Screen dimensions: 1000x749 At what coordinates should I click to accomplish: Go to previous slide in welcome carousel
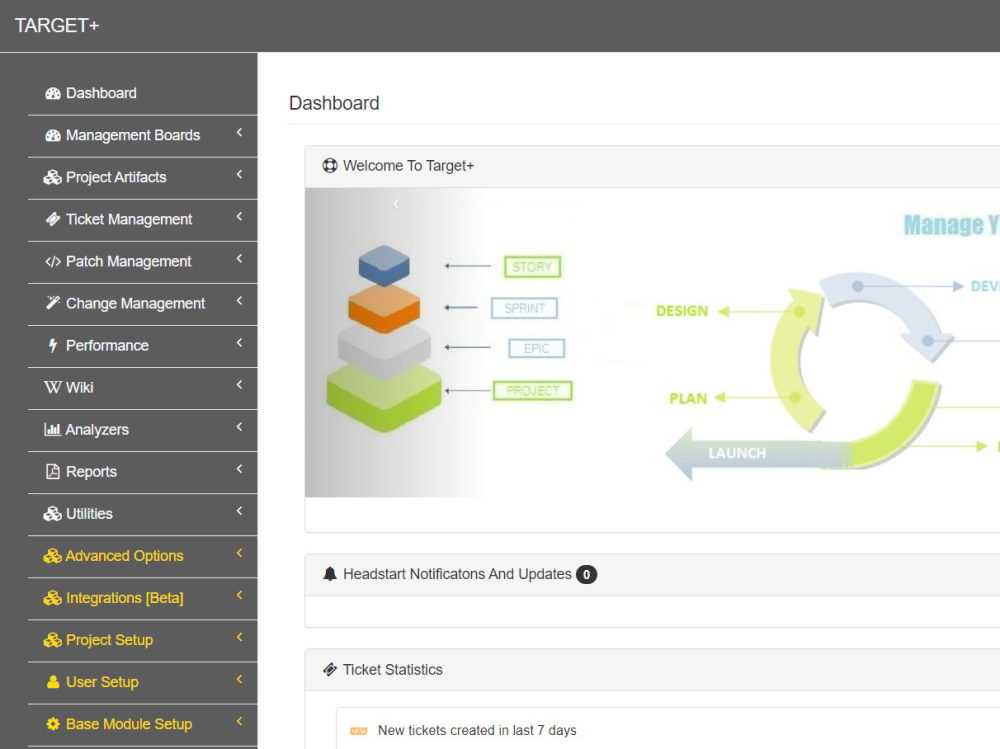tap(396, 204)
